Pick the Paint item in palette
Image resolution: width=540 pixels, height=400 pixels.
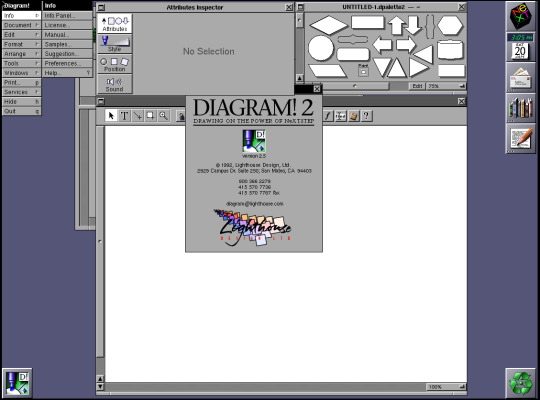[x=363, y=70]
